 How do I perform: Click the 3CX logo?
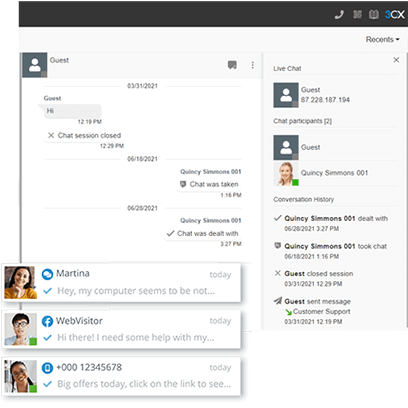(395, 14)
